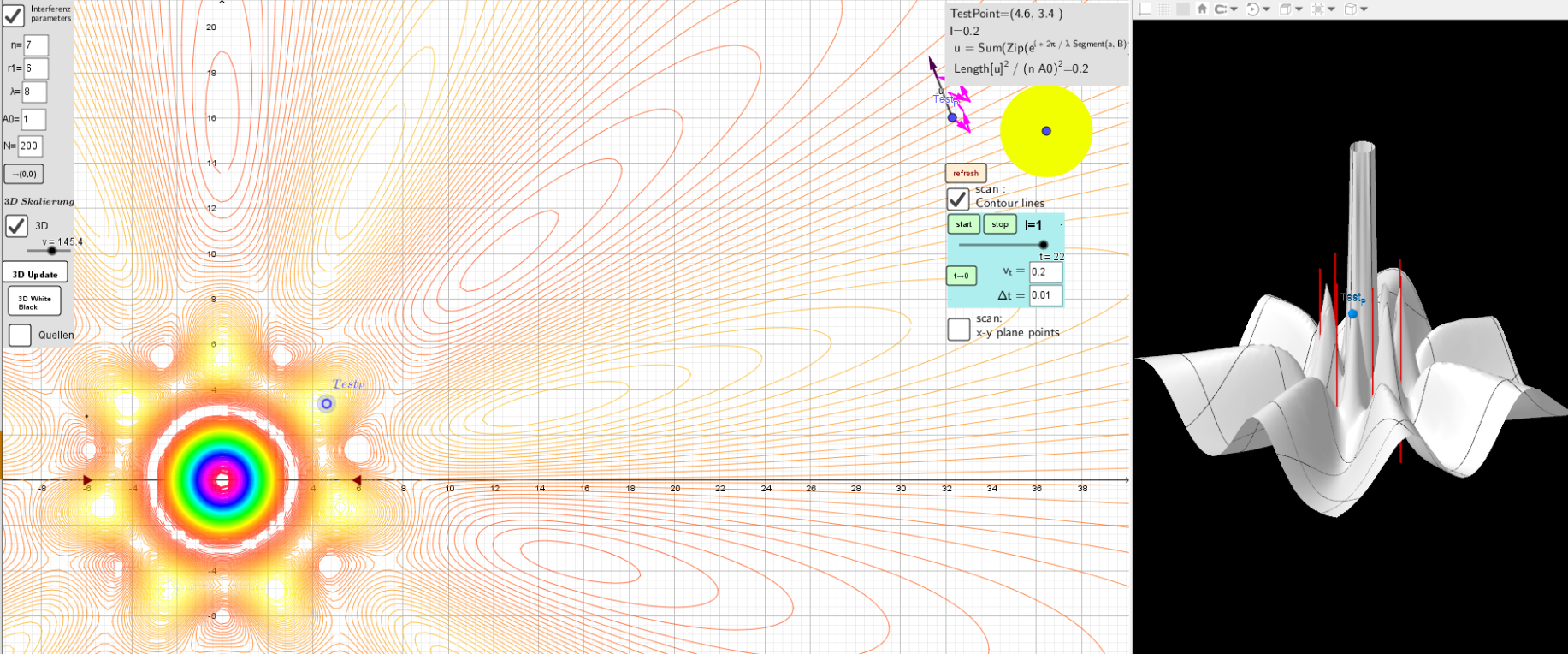Click the v scaling slider handle
This screenshot has height=654, width=1568.
[52, 251]
